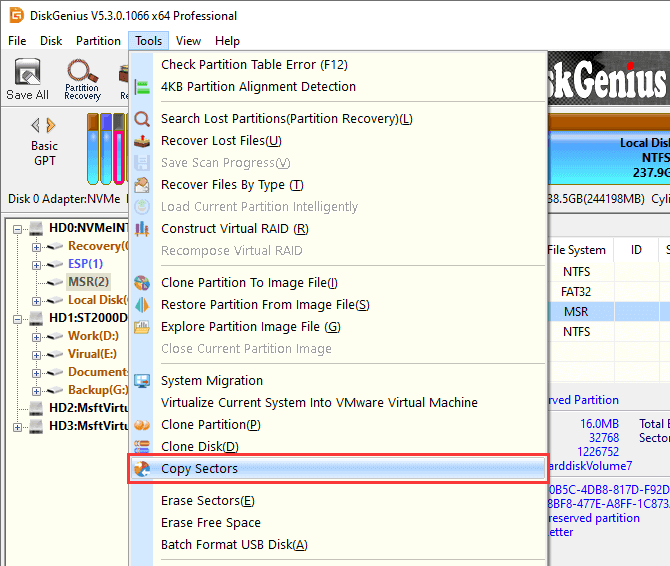Click the Recover Lost Files icon
Image resolution: width=670 pixels, height=566 pixels.
142,141
